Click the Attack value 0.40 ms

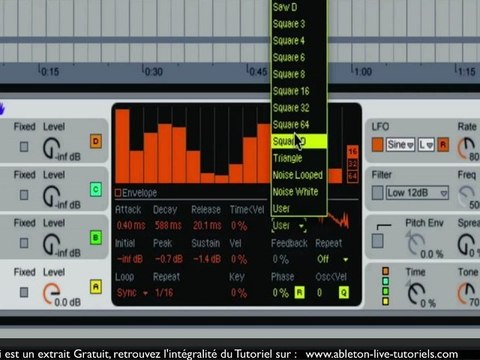(131, 226)
